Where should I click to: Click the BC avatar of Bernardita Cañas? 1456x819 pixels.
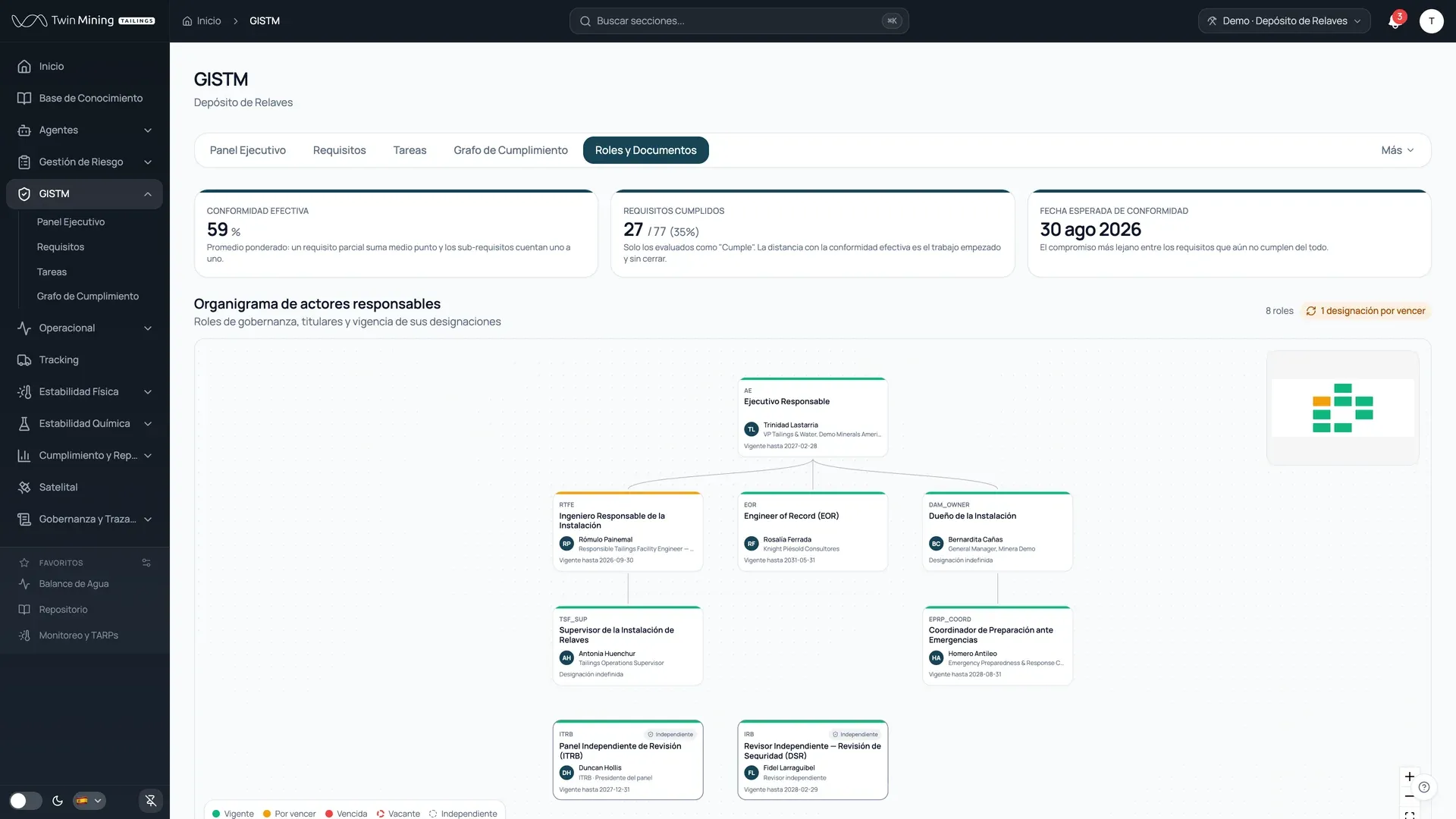point(936,544)
